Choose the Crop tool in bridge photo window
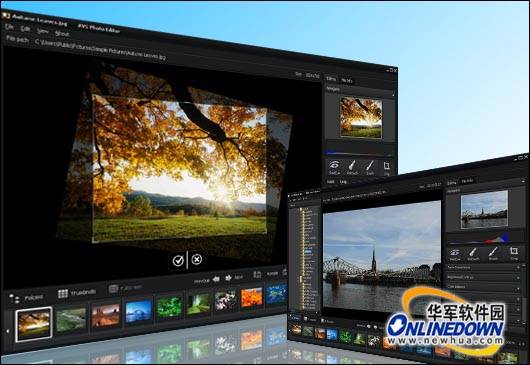This screenshot has height=365, width=530. (514, 253)
